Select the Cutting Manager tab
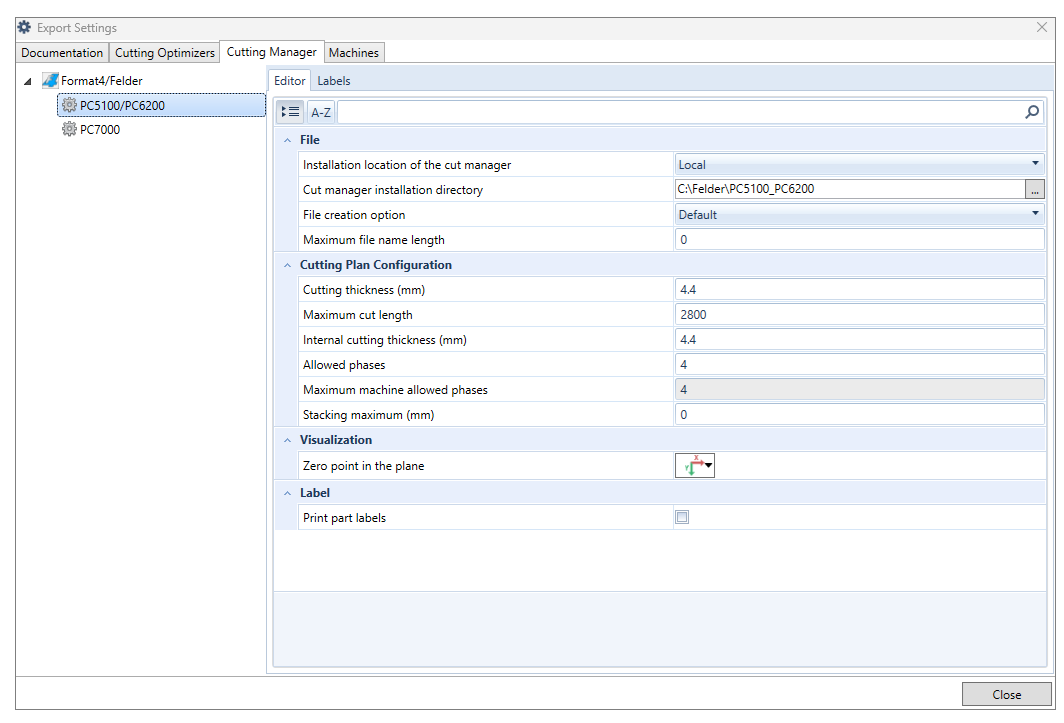The width and height of the screenshot is (1064, 723). 271,52
